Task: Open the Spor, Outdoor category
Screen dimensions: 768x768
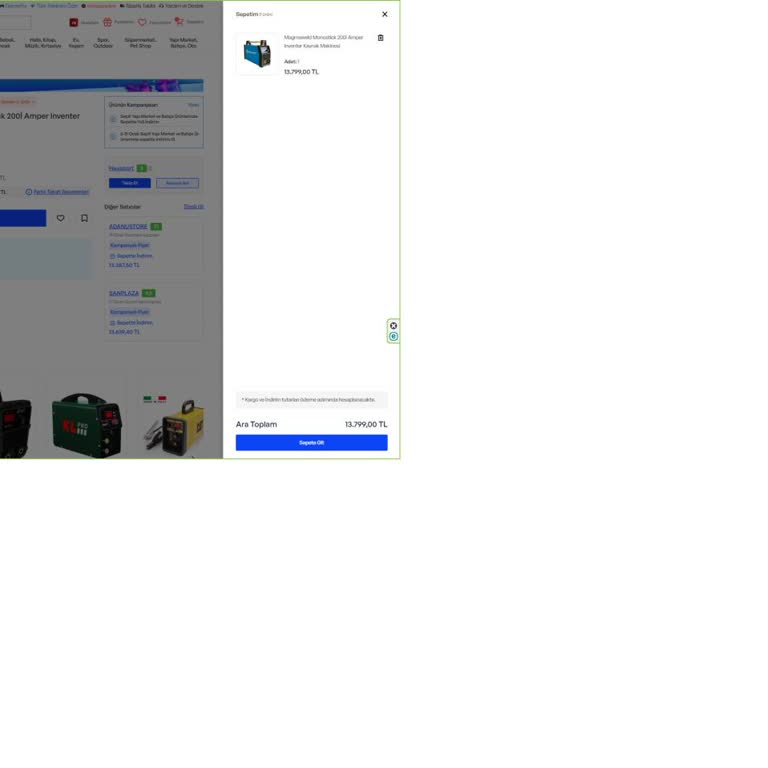Action: [103, 43]
